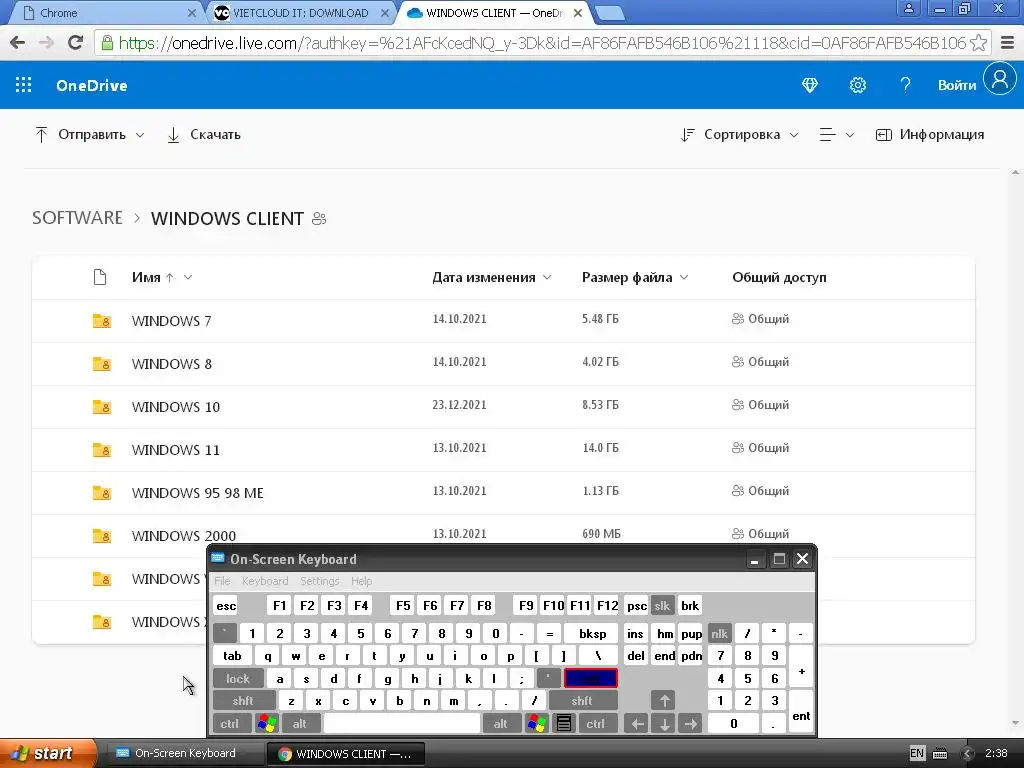
Task: Toggle the left ctrl key
Action: pos(230,724)
